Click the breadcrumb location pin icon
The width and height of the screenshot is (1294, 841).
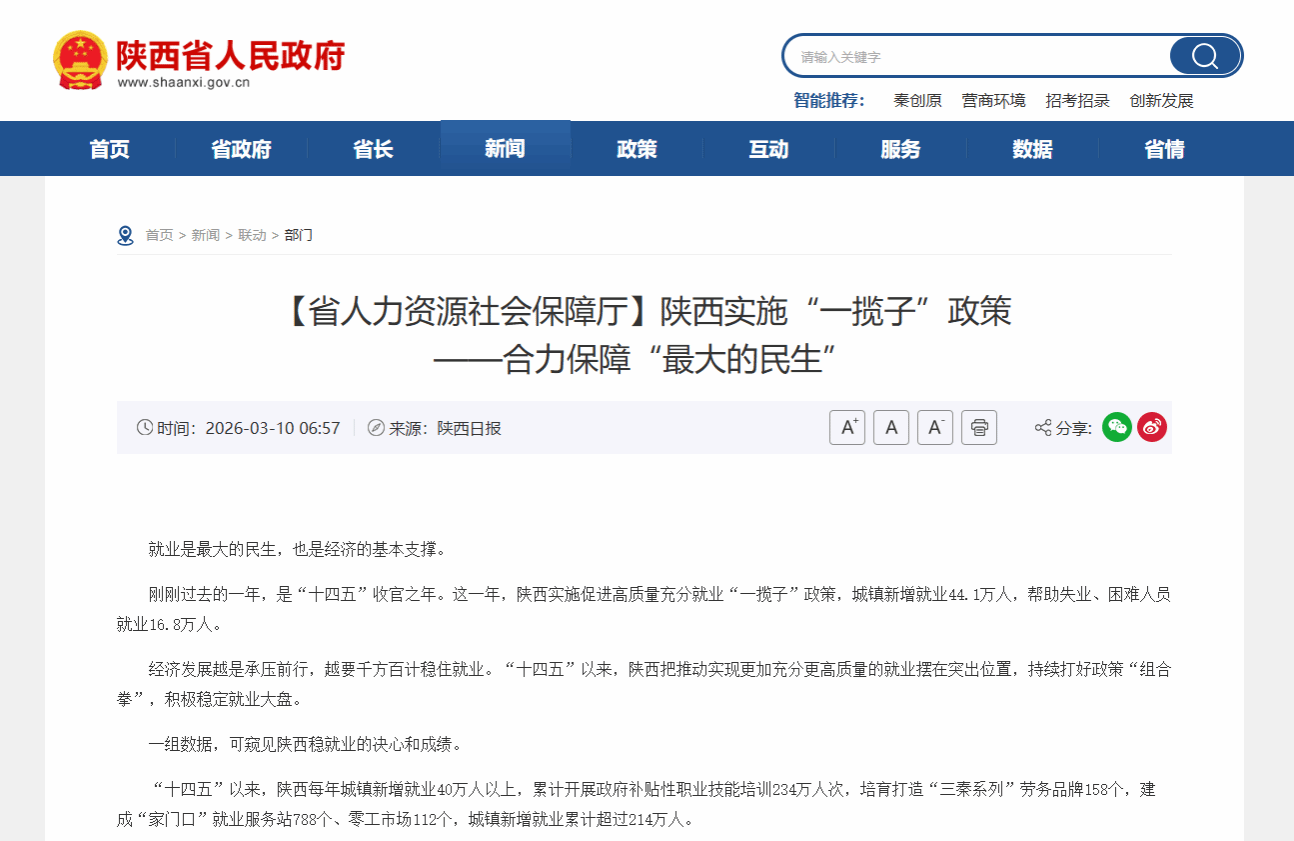pos(125,235)
